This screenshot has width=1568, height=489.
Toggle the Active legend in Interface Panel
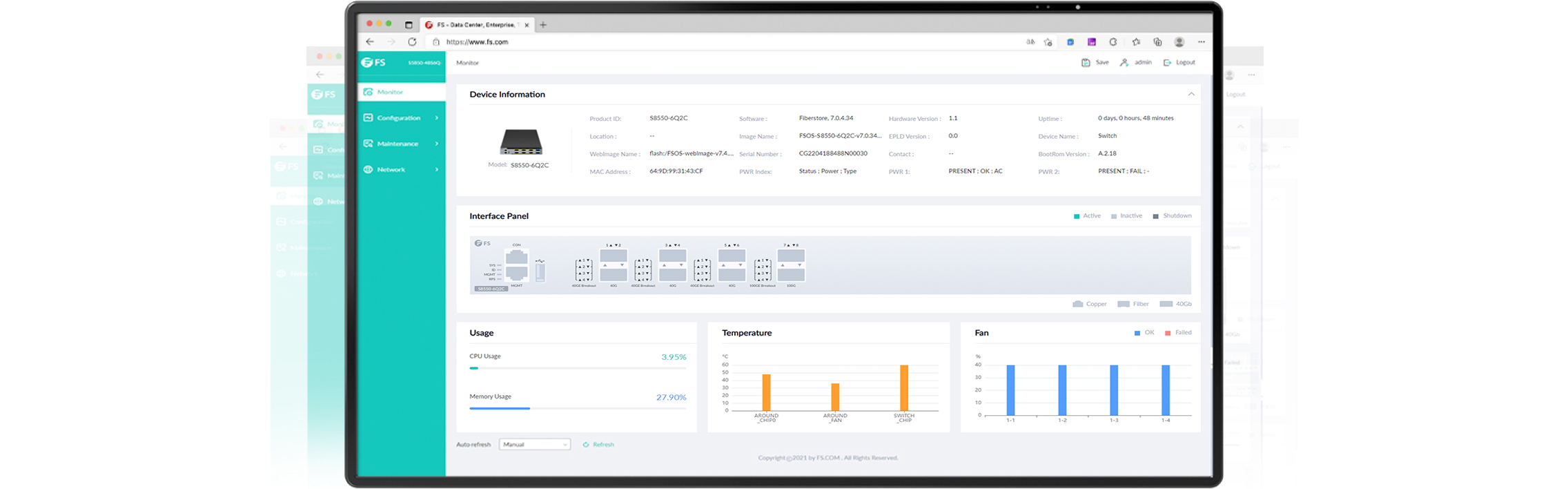[1087, 216]
